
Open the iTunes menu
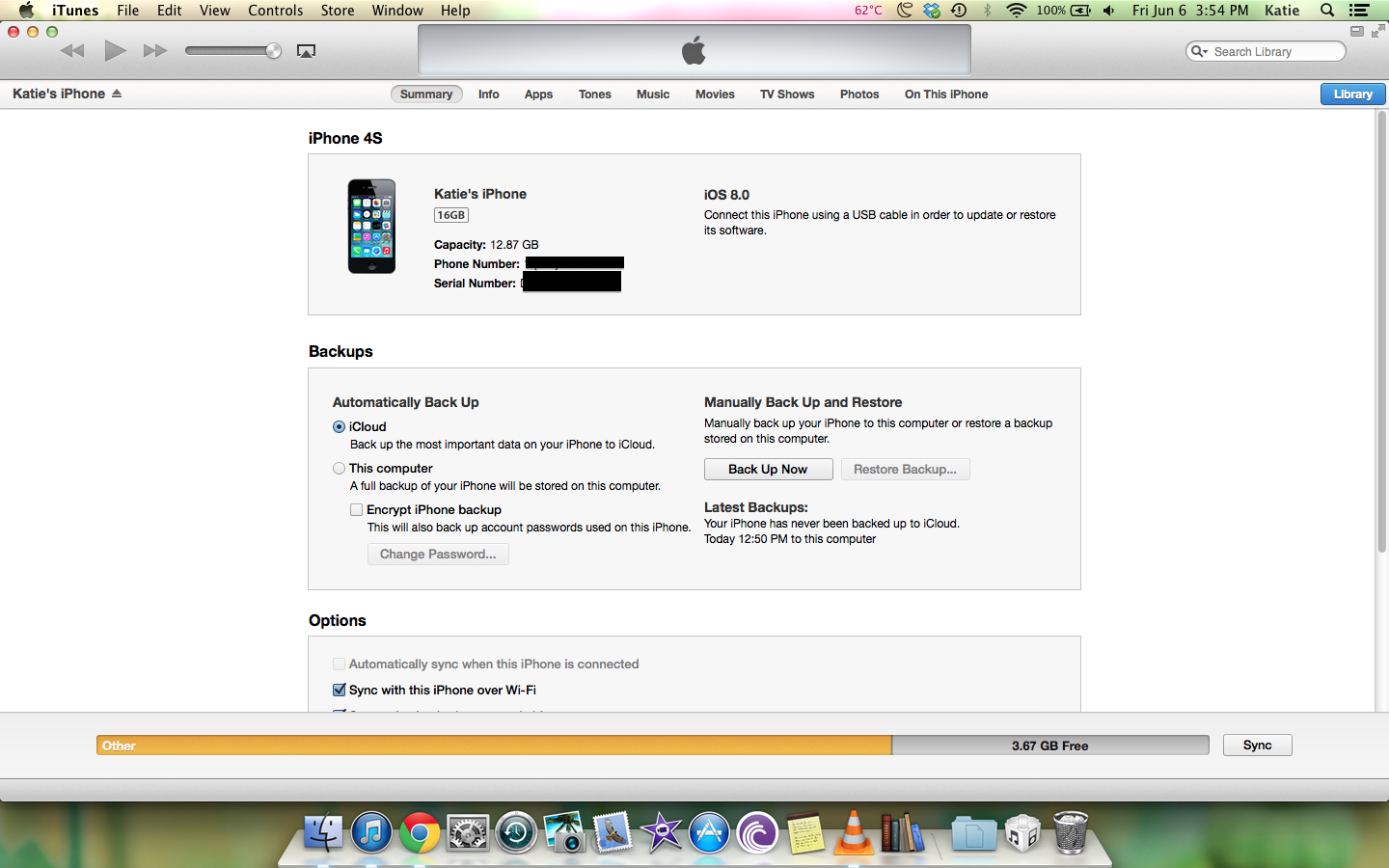[75, 11]
